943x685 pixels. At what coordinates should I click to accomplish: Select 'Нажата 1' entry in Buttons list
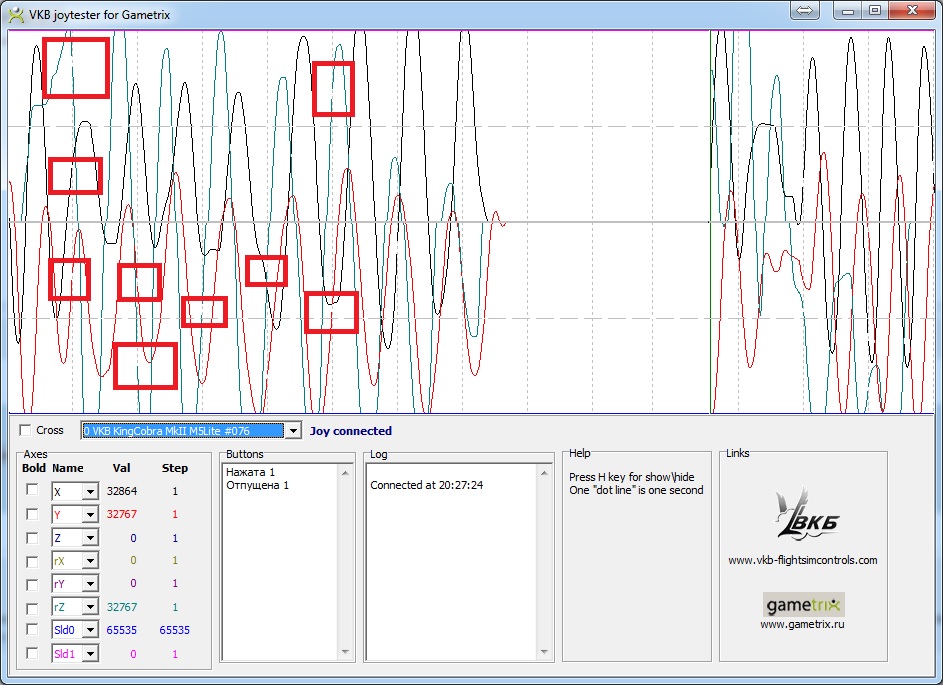[250, 472]
